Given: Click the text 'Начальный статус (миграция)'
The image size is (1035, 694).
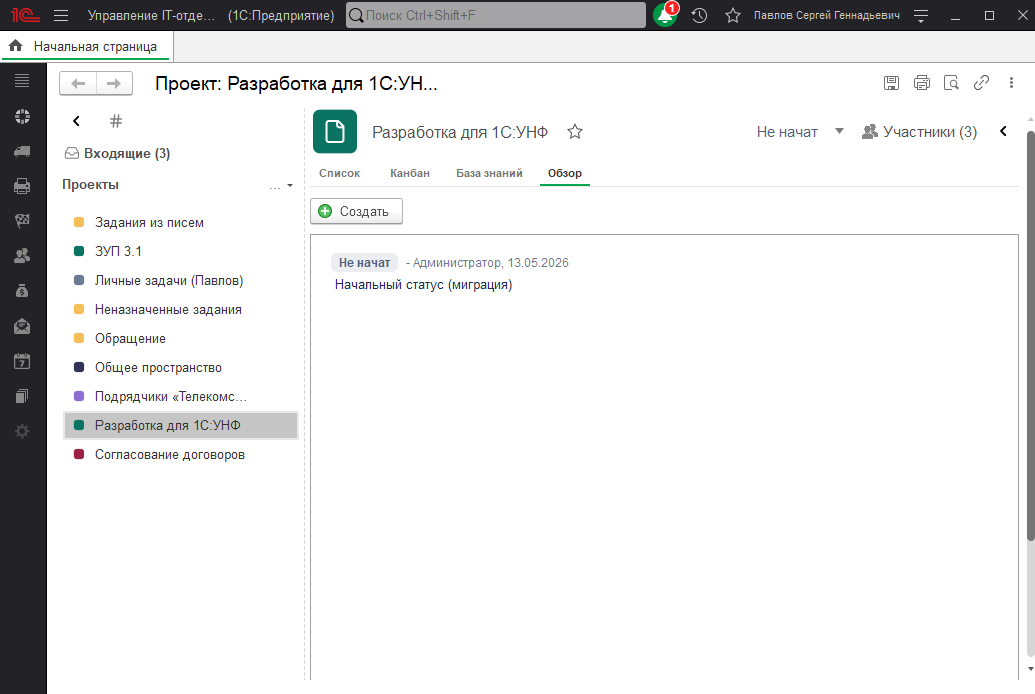Looking at the screenshot, I should [423, 285].
